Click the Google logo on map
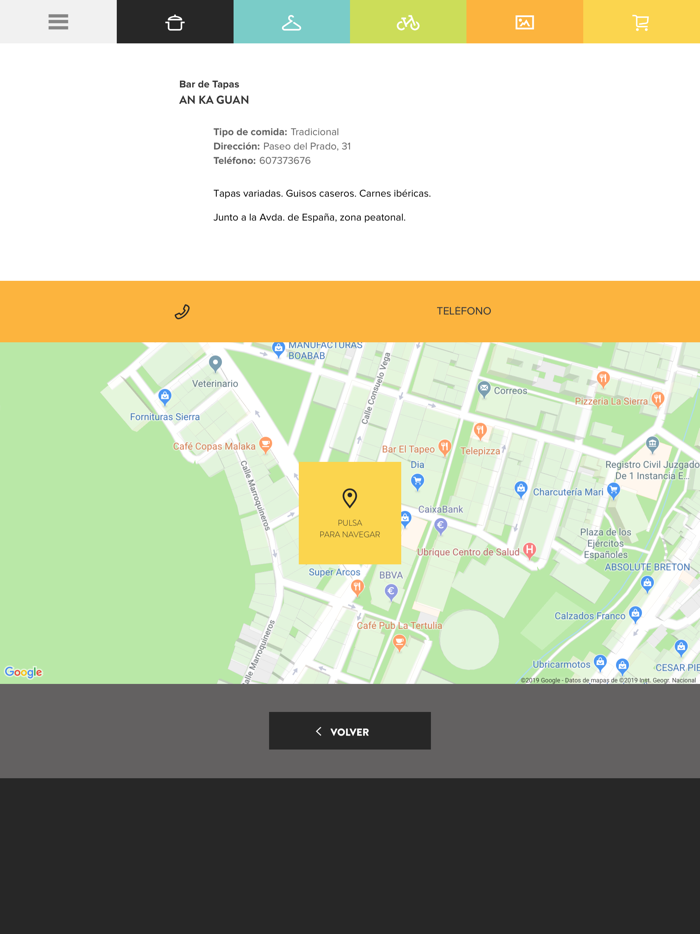Viewport: 700px width, 934px height. coord(23,672)
